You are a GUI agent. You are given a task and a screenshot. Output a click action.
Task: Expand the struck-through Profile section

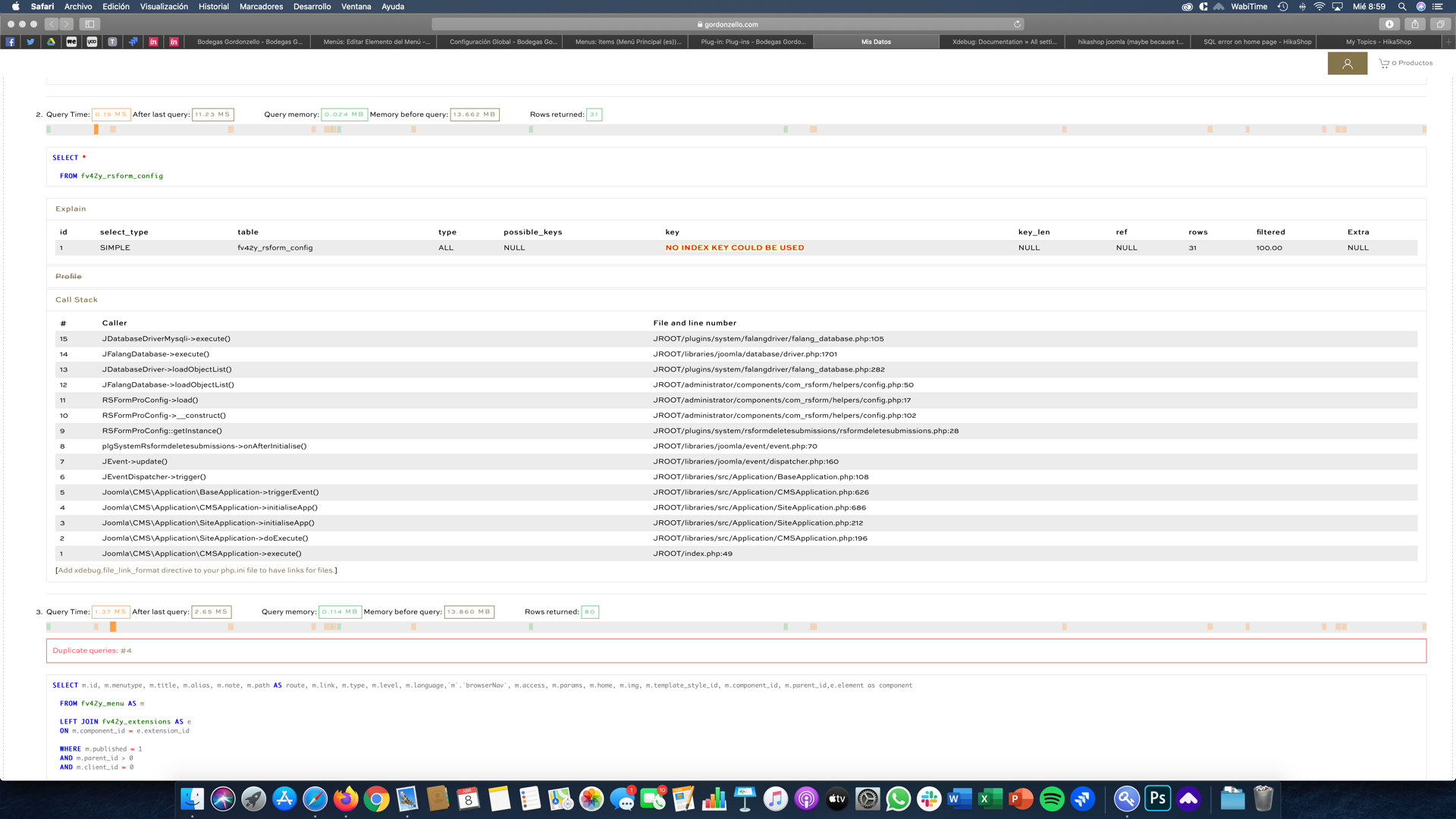click(68, 276)
